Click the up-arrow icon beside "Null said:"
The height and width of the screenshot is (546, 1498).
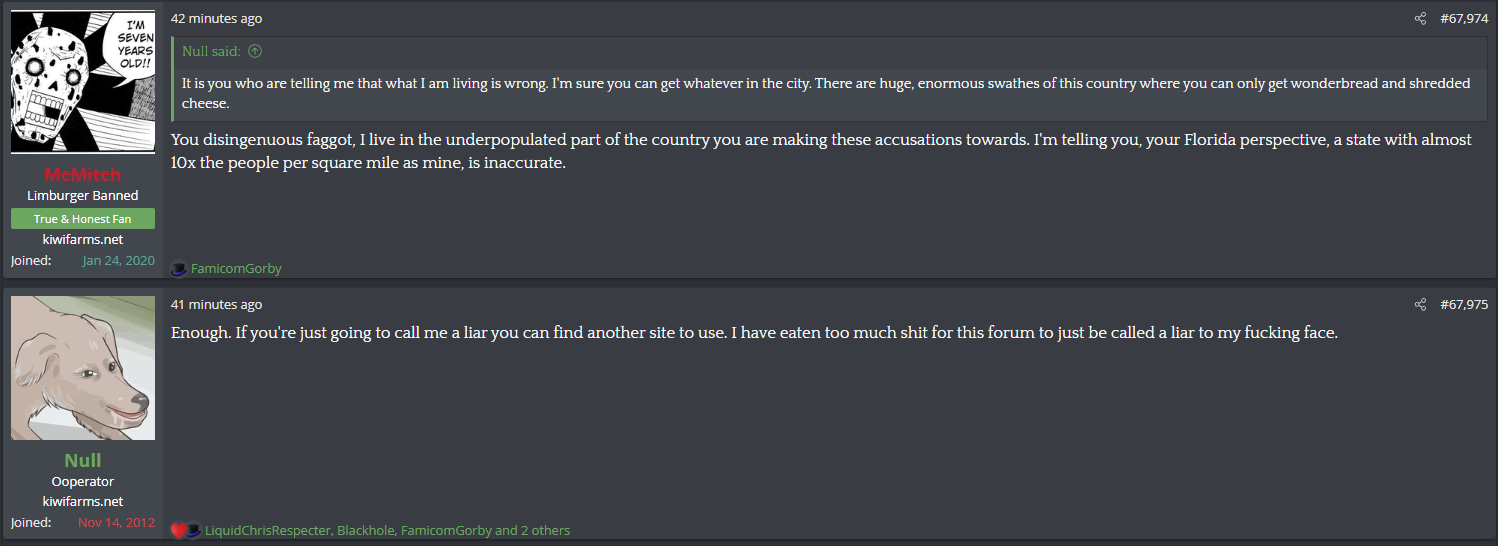point(255,51)
